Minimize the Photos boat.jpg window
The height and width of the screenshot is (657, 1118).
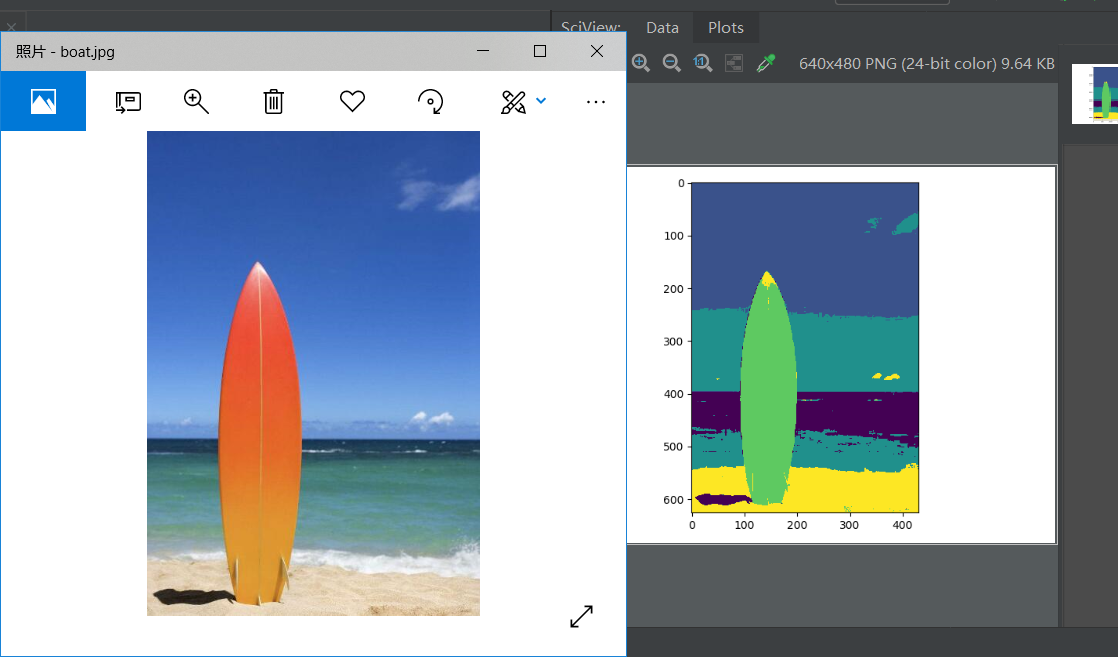pos(483,51)
